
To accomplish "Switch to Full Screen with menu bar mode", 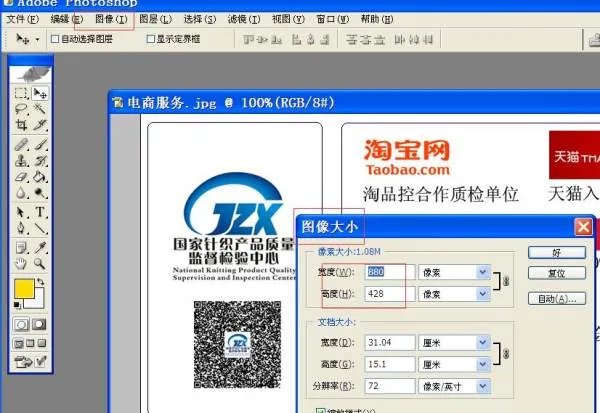I will [30, 343].
